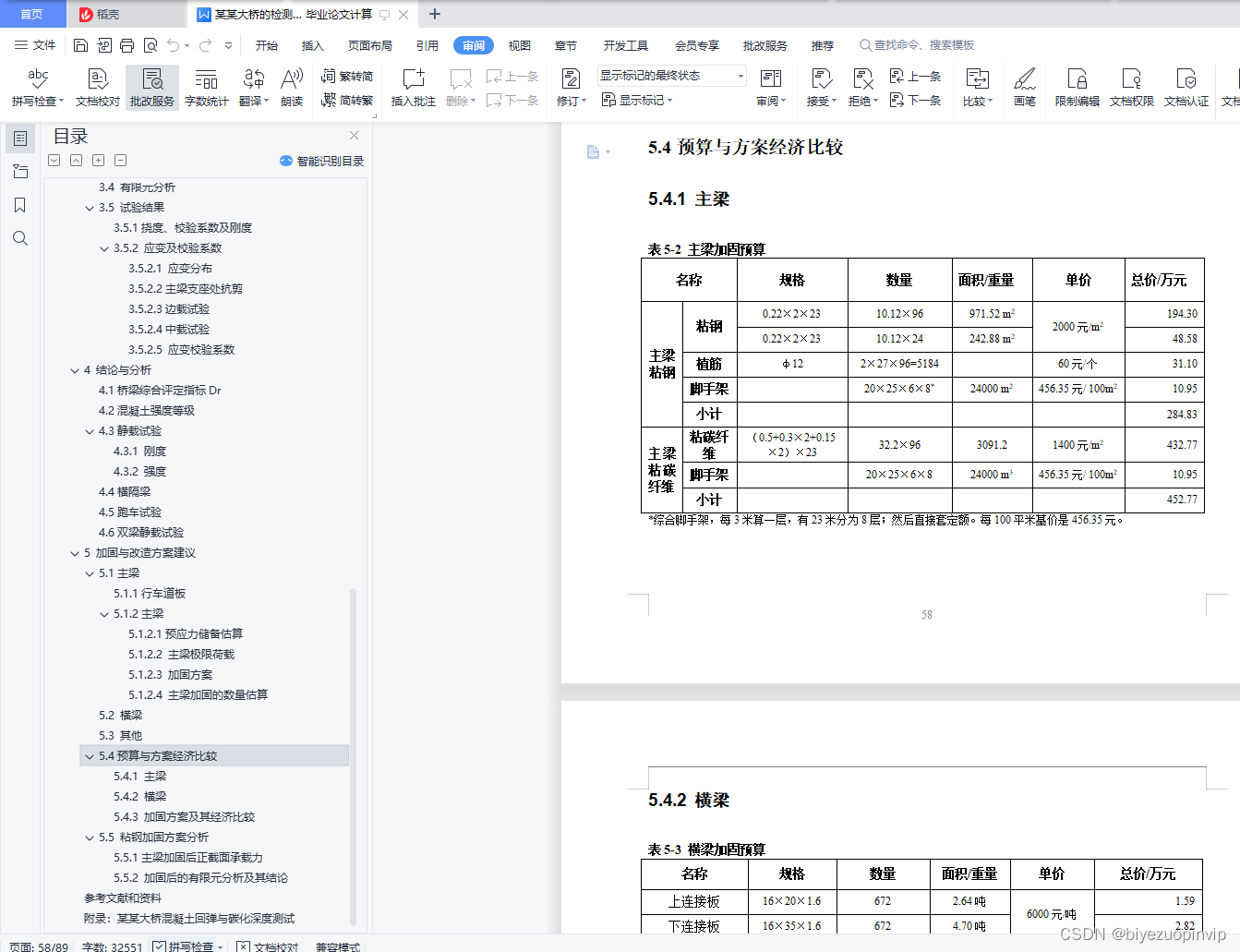Accept the tracked change (接受)
Image resolution: width=1240 pixels, height=952 pixels.
pos(821,88)
